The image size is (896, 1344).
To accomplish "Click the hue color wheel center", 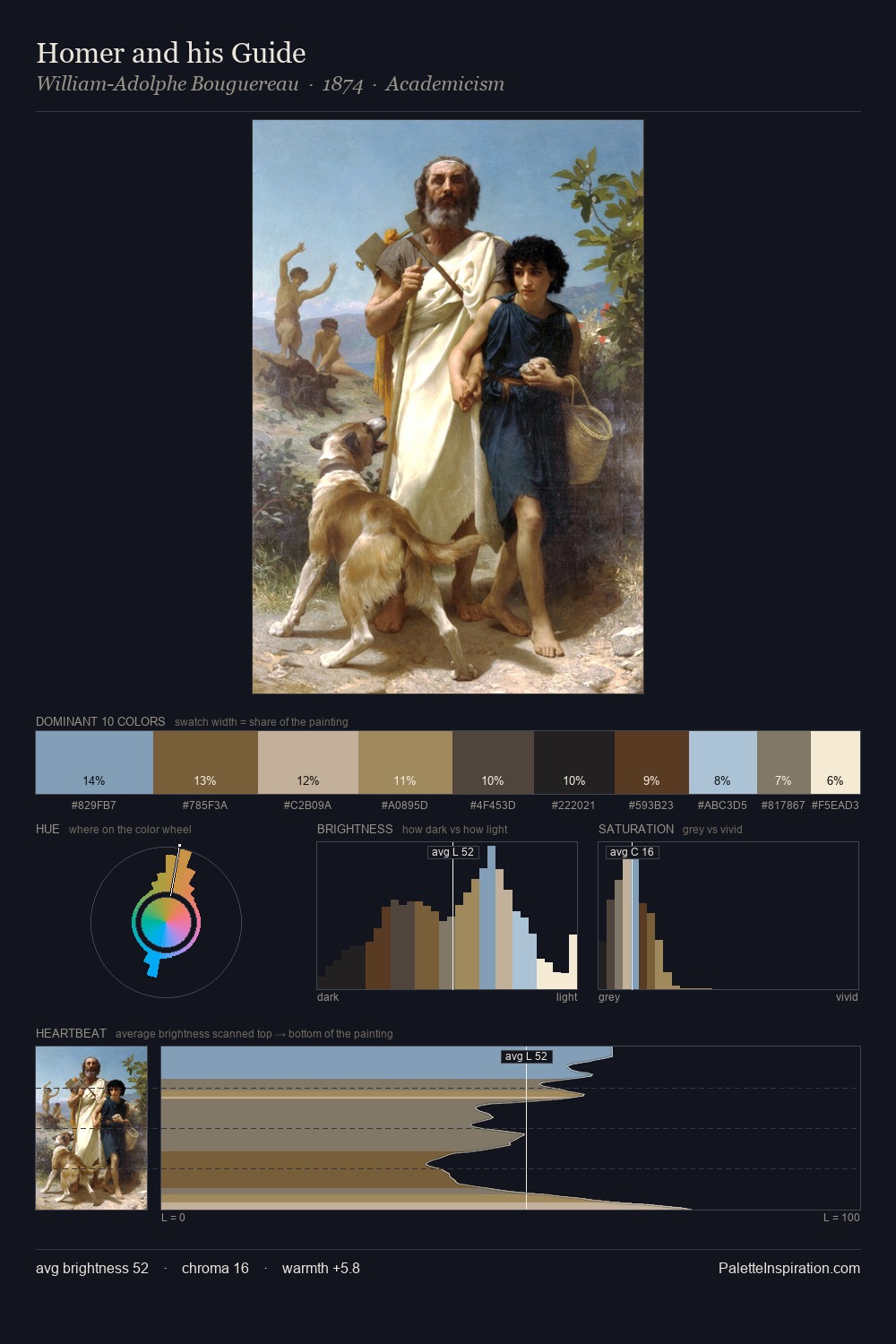I will [x=166, y=922].
